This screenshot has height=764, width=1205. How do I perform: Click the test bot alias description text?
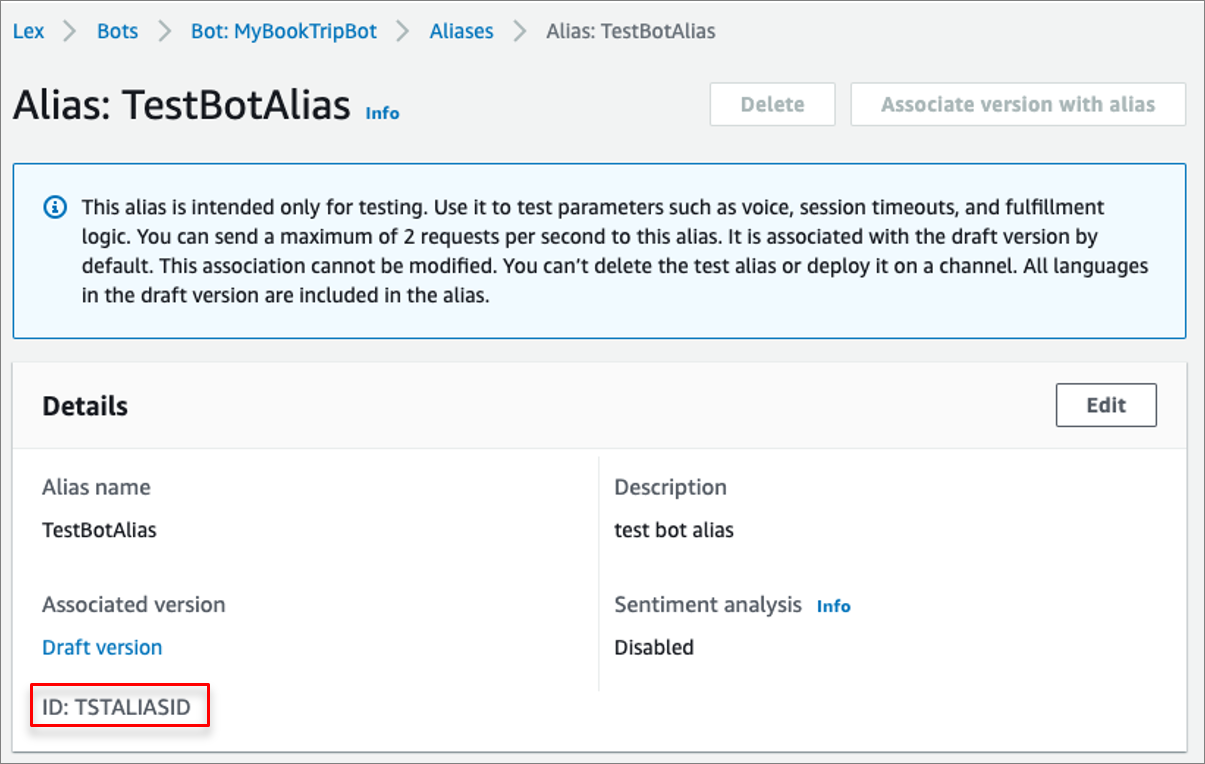(673, 530)
